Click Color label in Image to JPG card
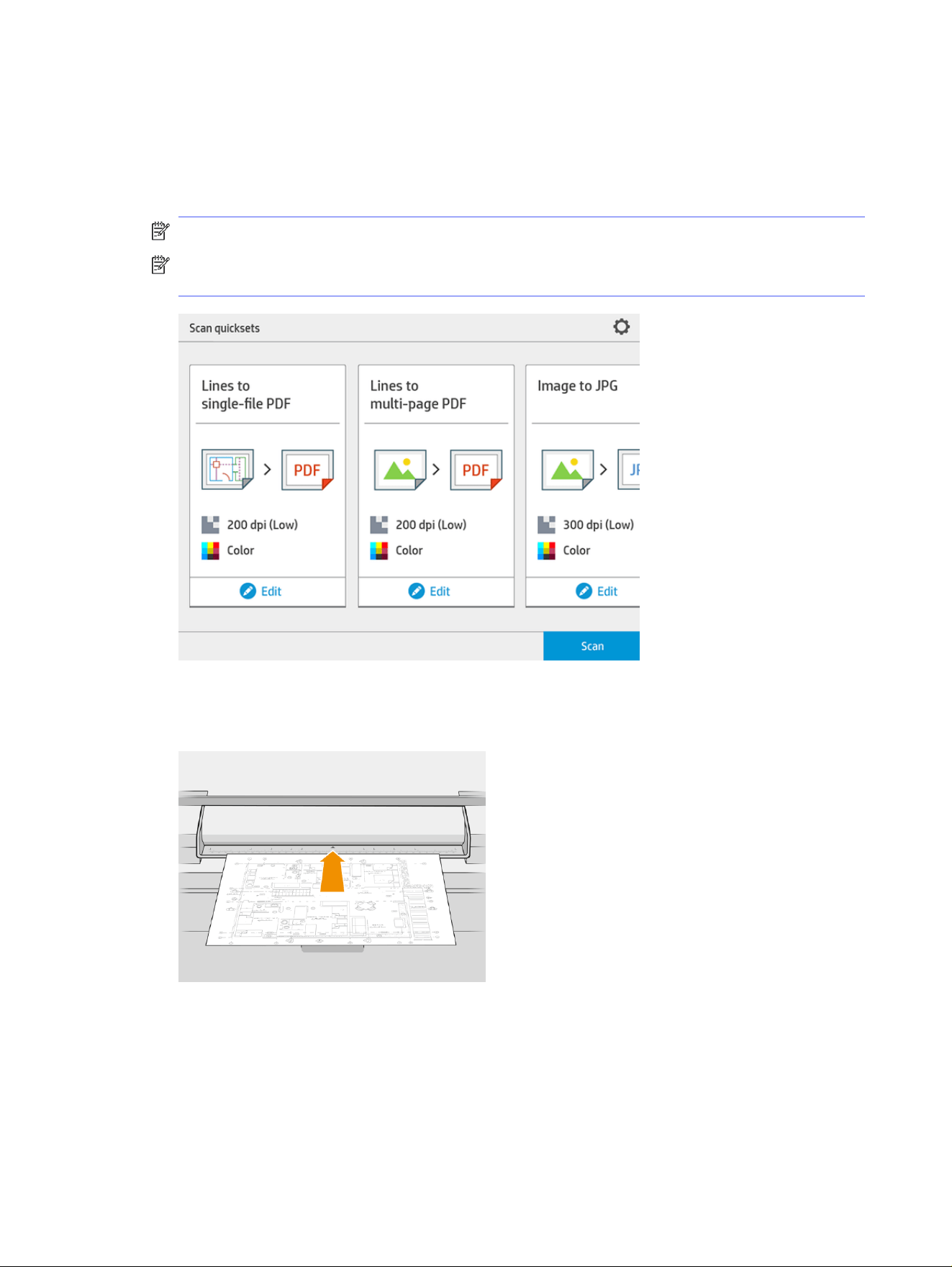 (x=576, y=550)
